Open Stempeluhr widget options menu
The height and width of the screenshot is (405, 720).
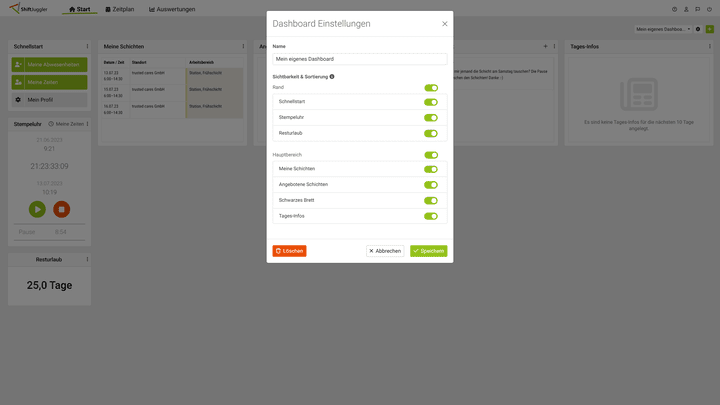(x=87, y=124)
